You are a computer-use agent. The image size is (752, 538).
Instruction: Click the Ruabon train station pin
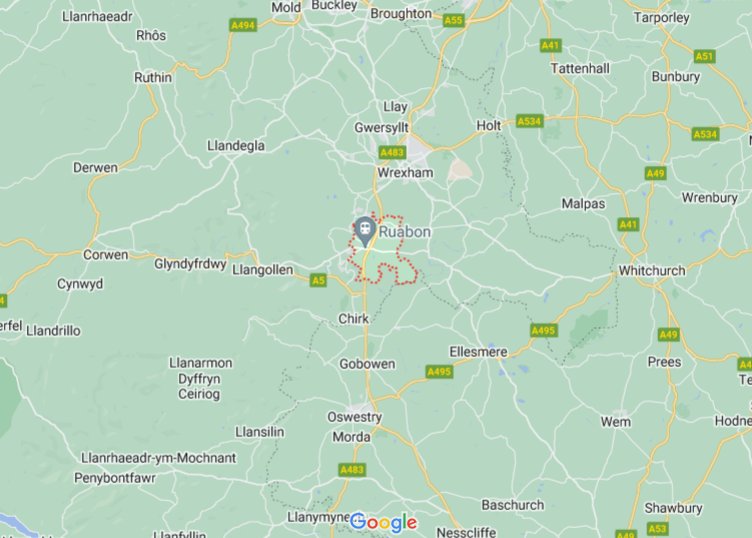tap(365, 231)
